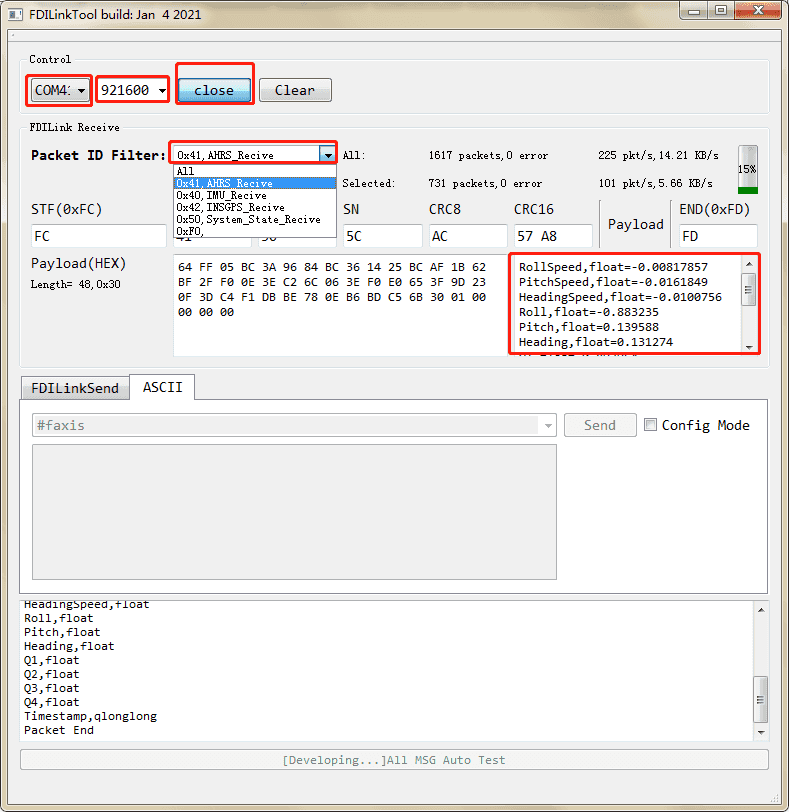Select 0x41,AHRS_Recive in filter list
Viewport: 789px width, 812px height.
pyautogui.click(x=255, y=183)
